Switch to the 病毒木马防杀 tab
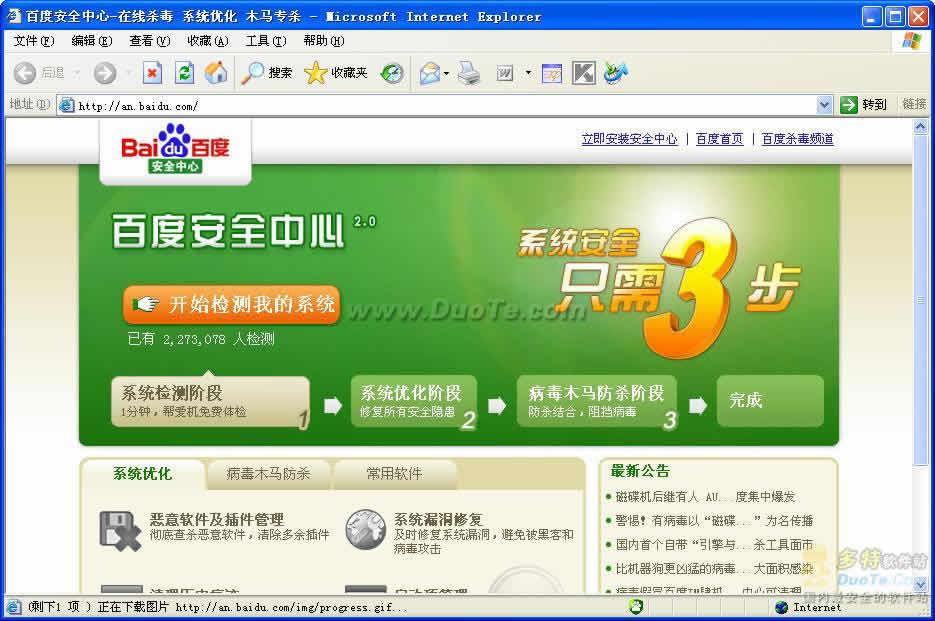 coord(268,474)
